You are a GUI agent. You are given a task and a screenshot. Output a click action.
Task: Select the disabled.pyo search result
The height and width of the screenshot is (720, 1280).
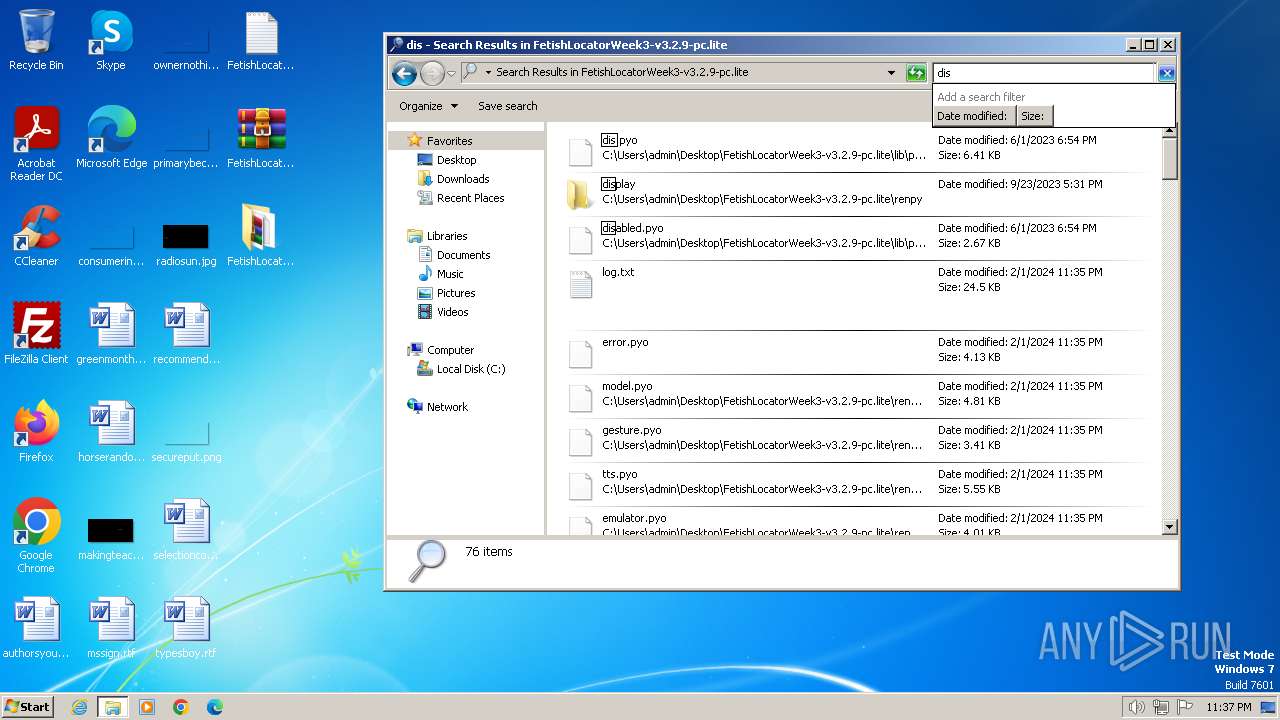click(x=860, y=238)
